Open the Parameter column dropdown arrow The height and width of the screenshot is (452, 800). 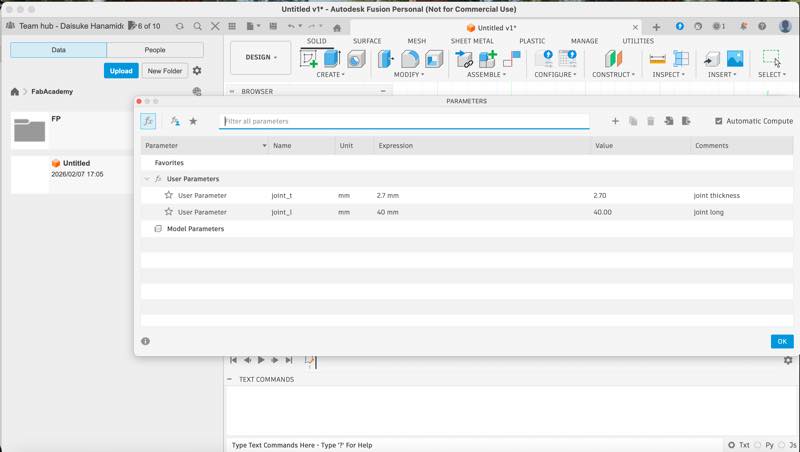[x=264, y=146]
